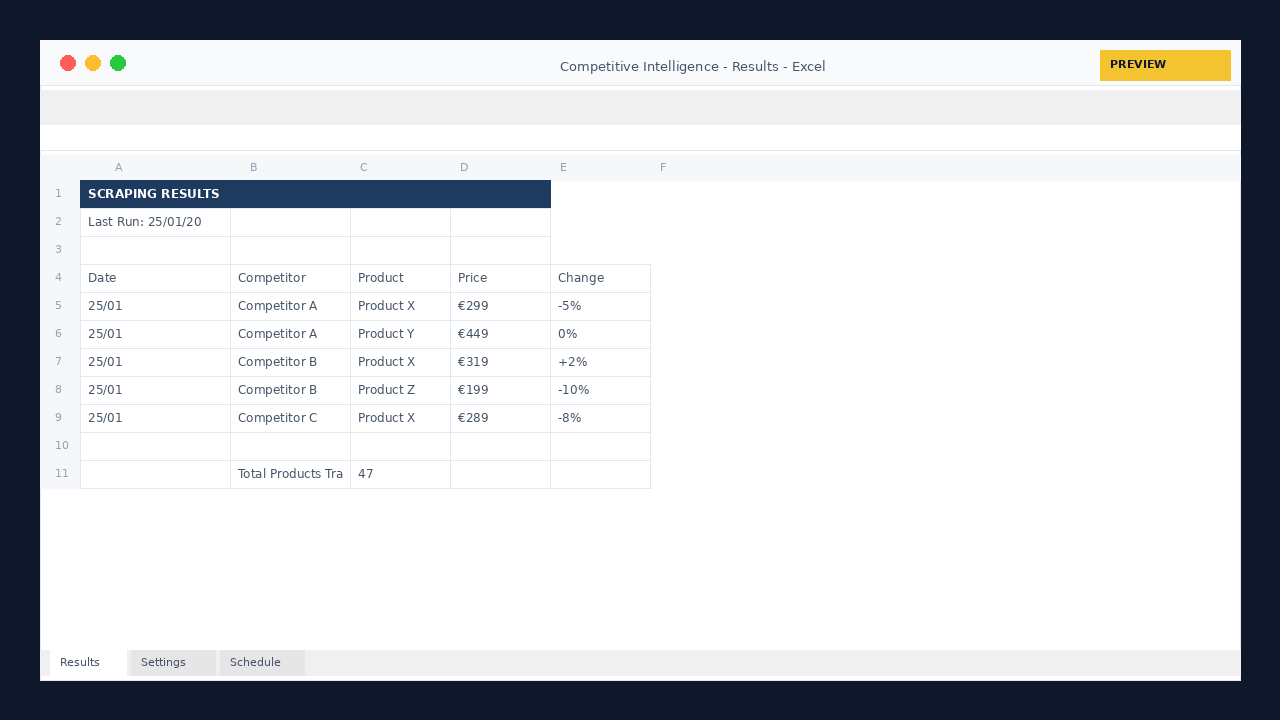Viewport: 1280px width, 720px height.
Task: Click 'Competitor B' in row 7
Action: click(x=290, y=362)
